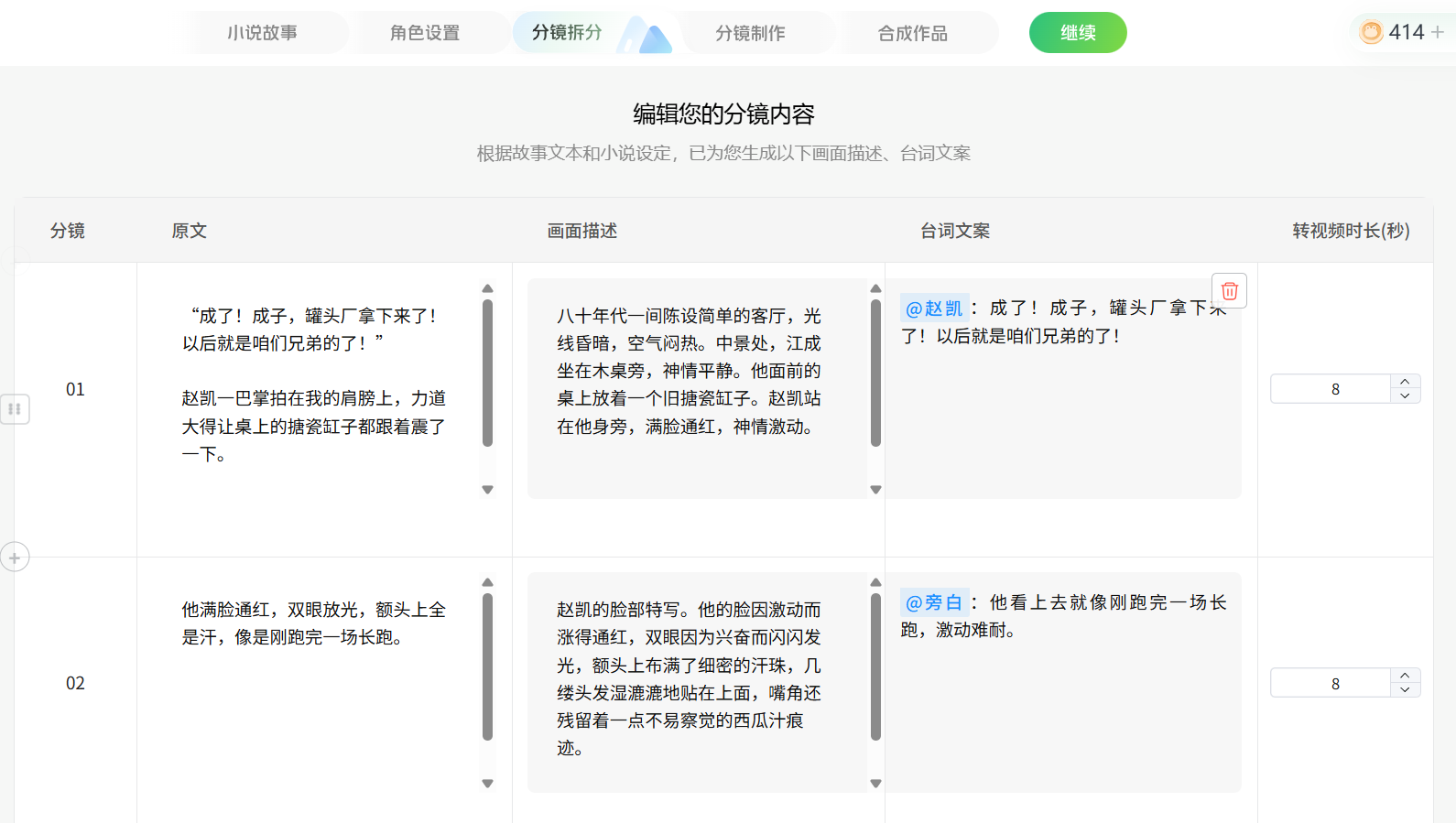Click the 原文 column header
1456x823 pixels.
(190, 231)
